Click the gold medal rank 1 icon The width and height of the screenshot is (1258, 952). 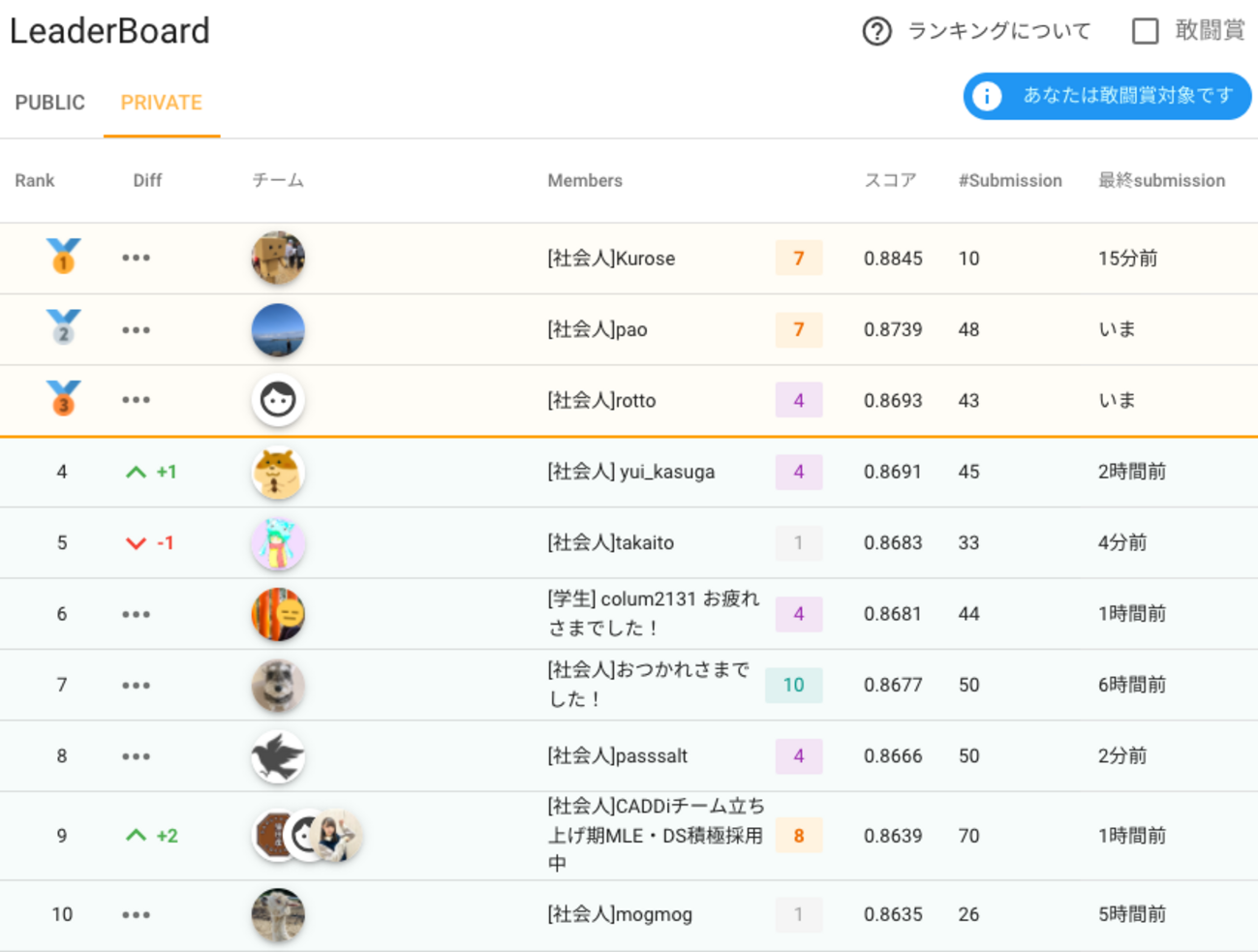pyautogui.click(x=63, y=257)
